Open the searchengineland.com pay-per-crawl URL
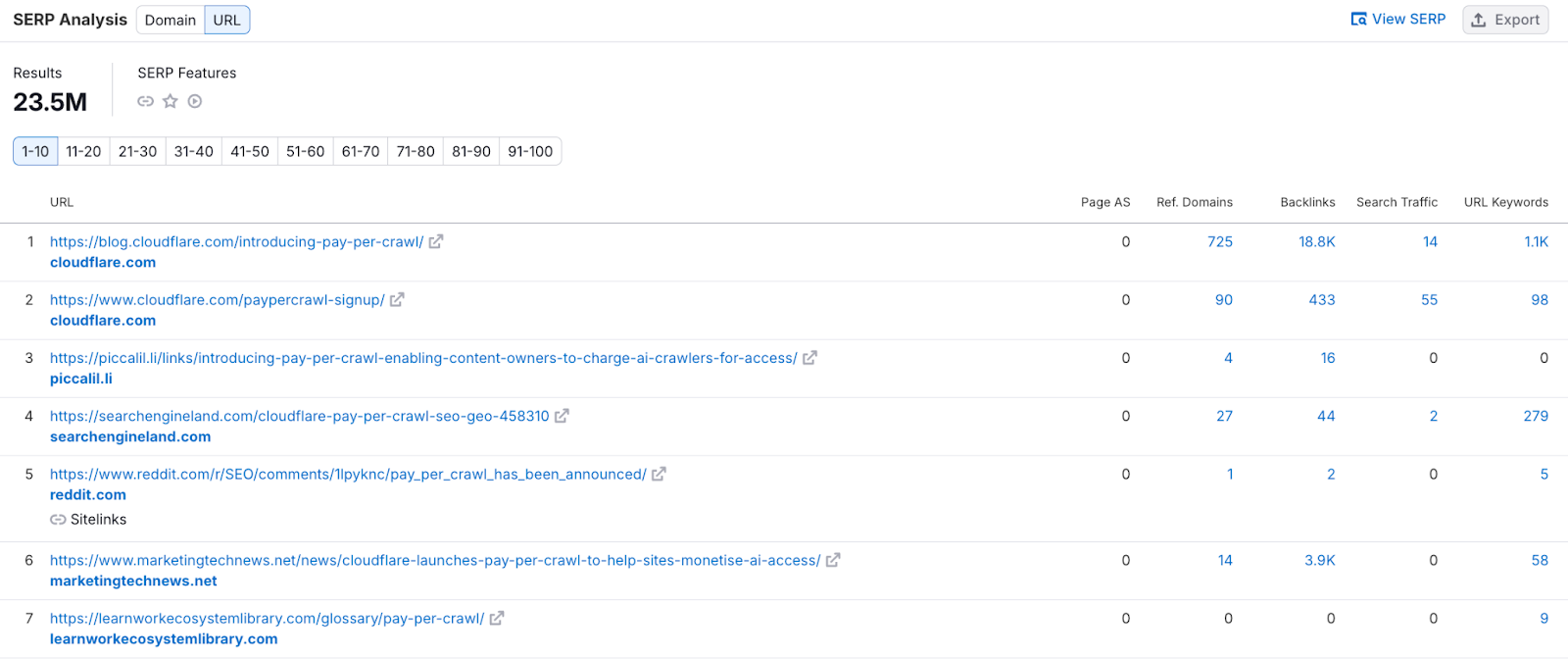Viewport: 1568px width, 660px height. (300, 416)
